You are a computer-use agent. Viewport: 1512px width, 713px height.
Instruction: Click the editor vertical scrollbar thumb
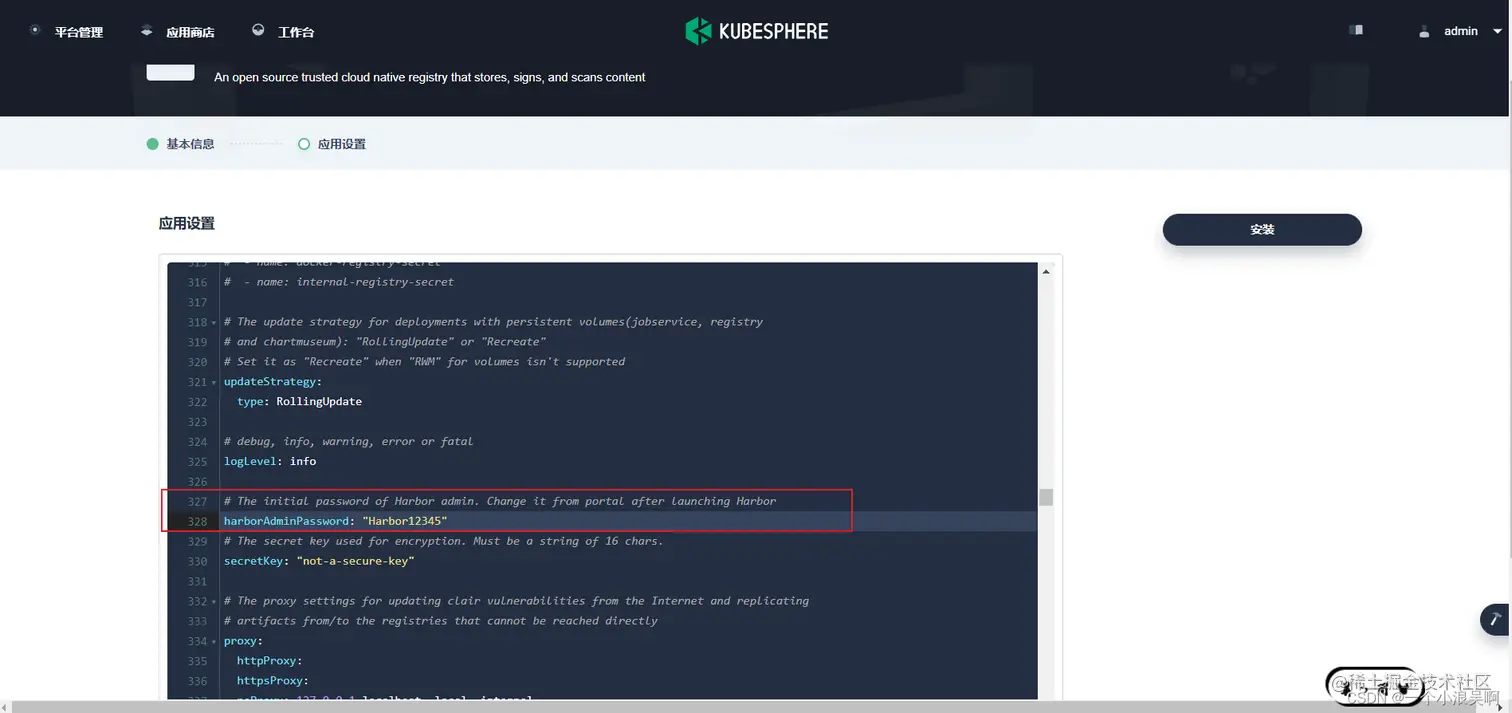point(1046,497)
